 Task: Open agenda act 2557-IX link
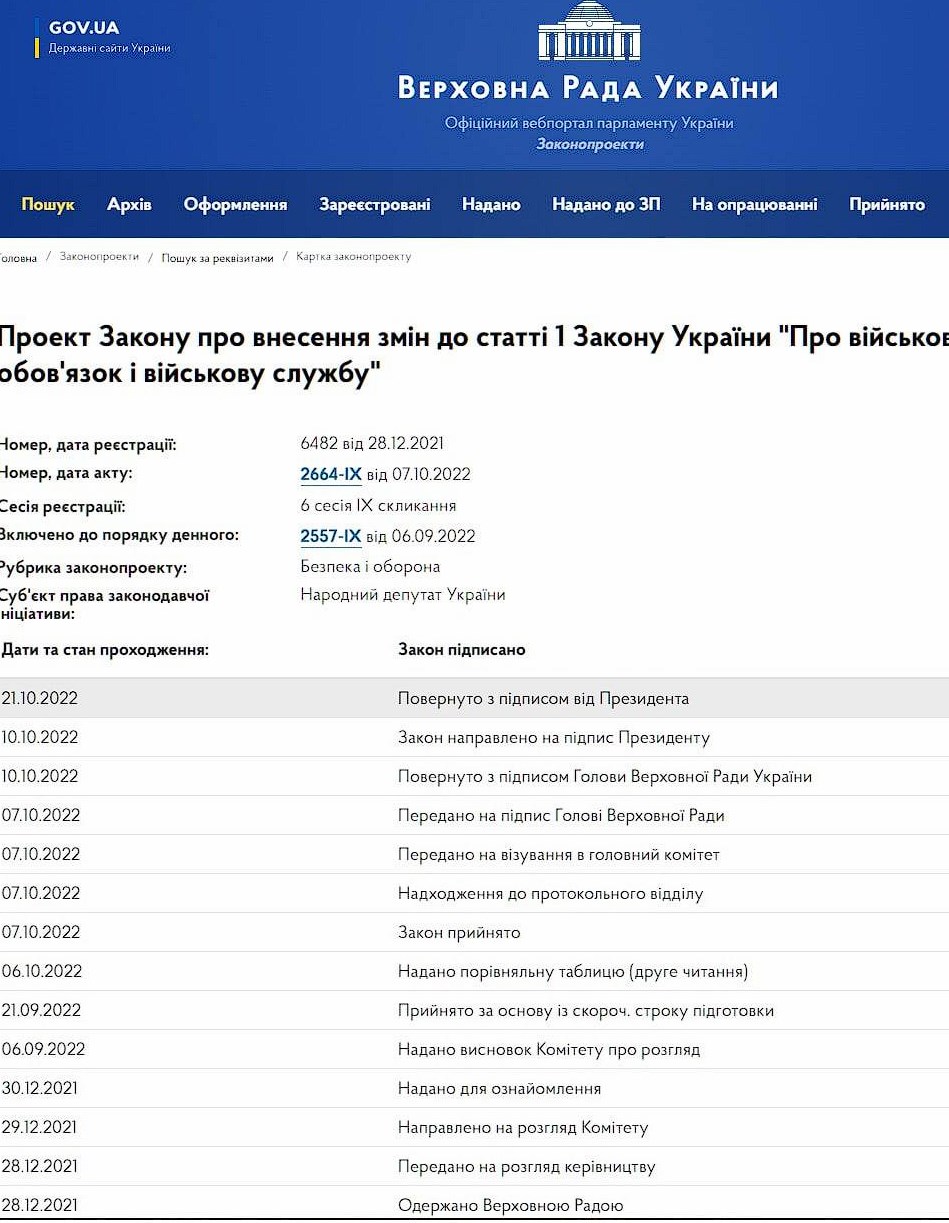coord(330,536)
